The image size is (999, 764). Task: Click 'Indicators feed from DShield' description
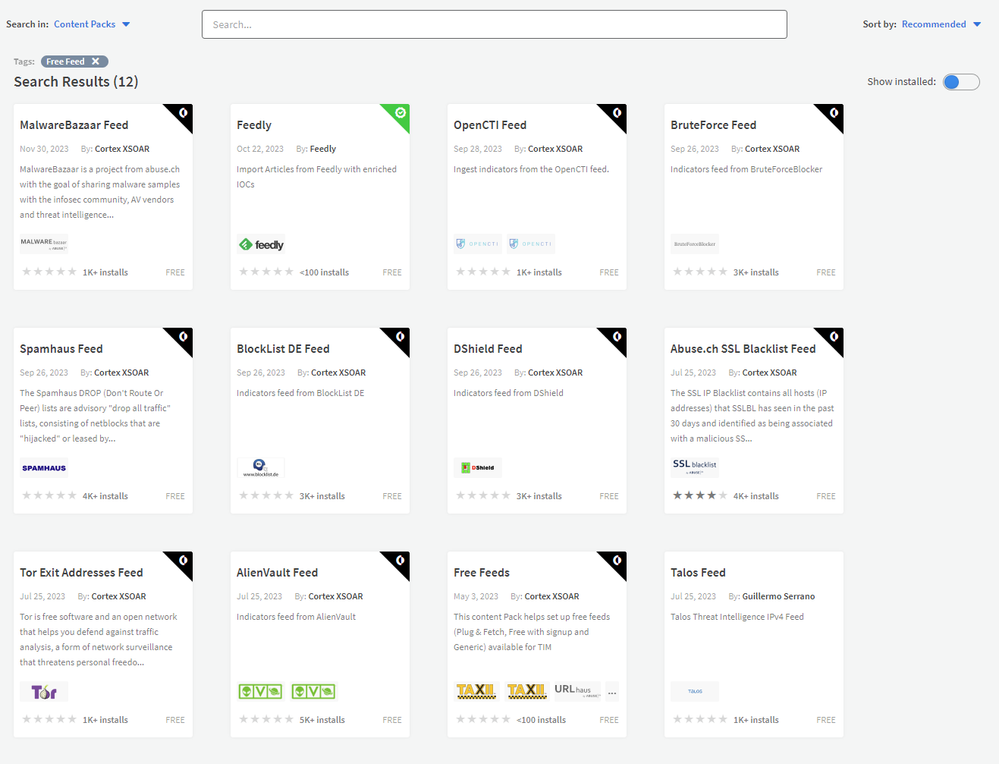(508, 393)
